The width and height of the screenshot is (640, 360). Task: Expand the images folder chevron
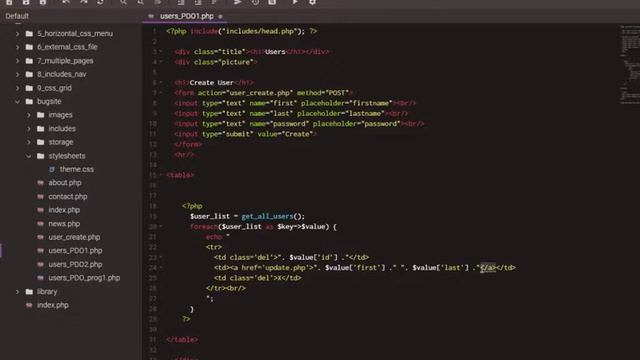(29, 115)
